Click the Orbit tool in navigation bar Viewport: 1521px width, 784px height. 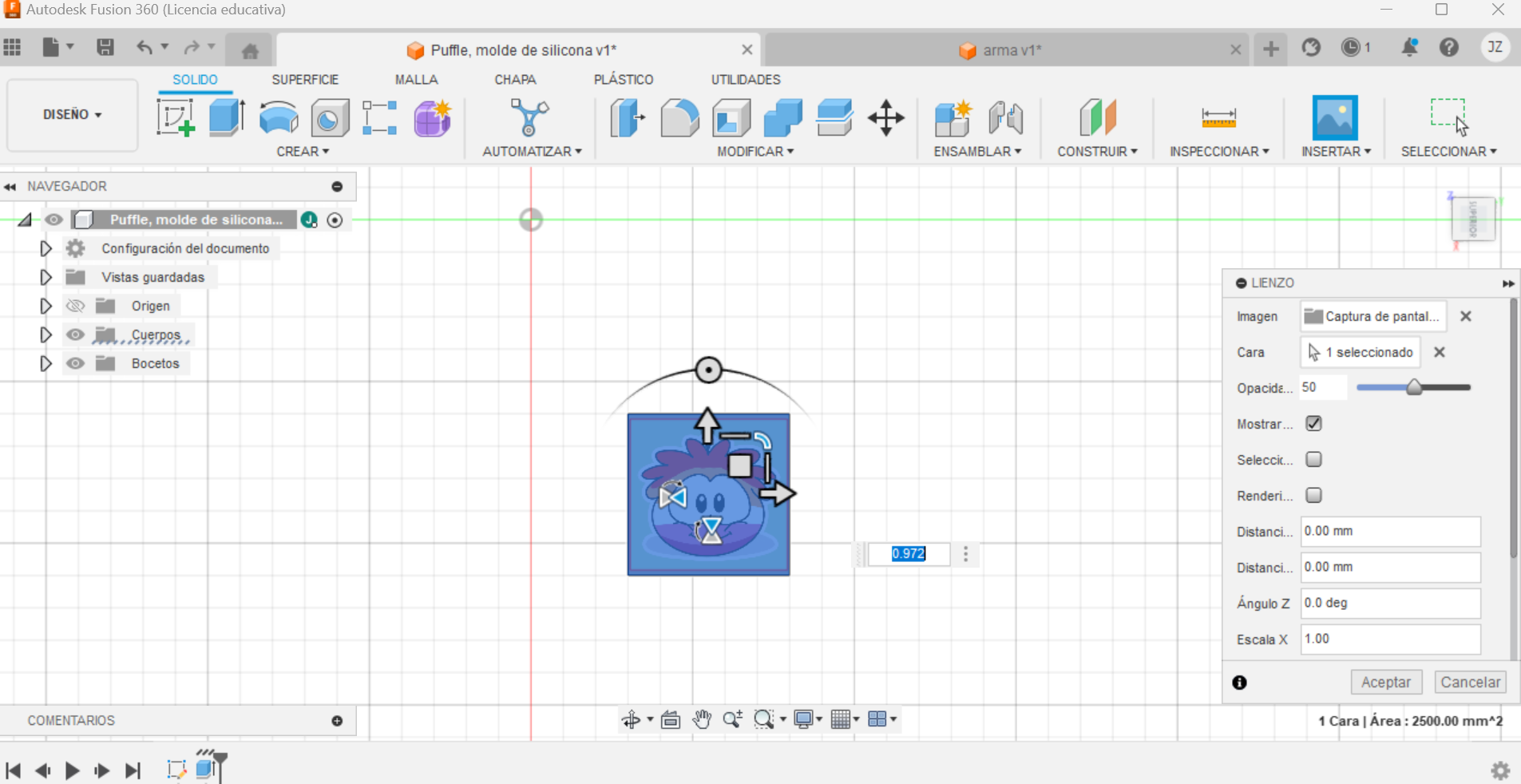point(631,719)
